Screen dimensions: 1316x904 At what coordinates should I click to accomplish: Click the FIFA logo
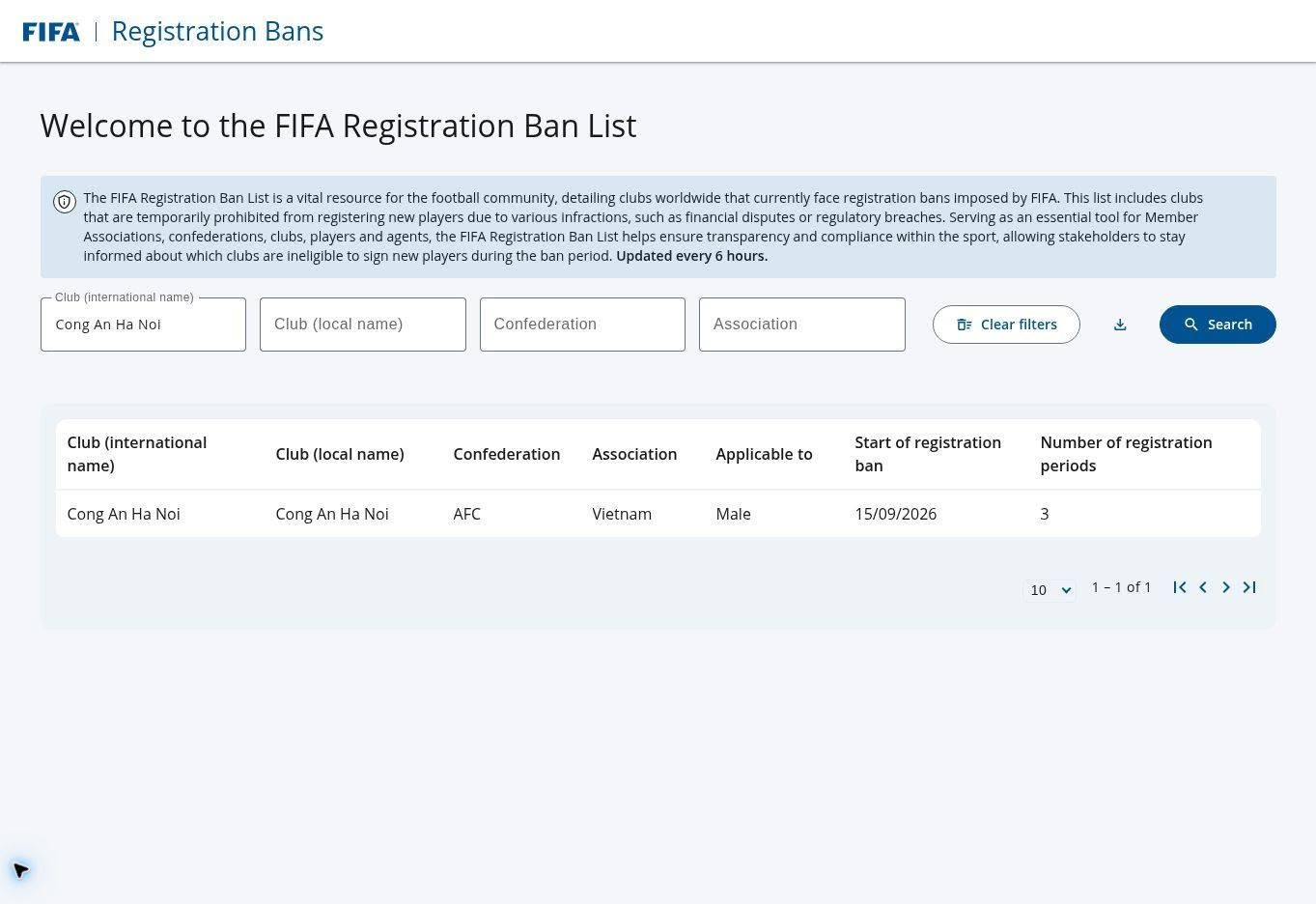coord(51,32)
